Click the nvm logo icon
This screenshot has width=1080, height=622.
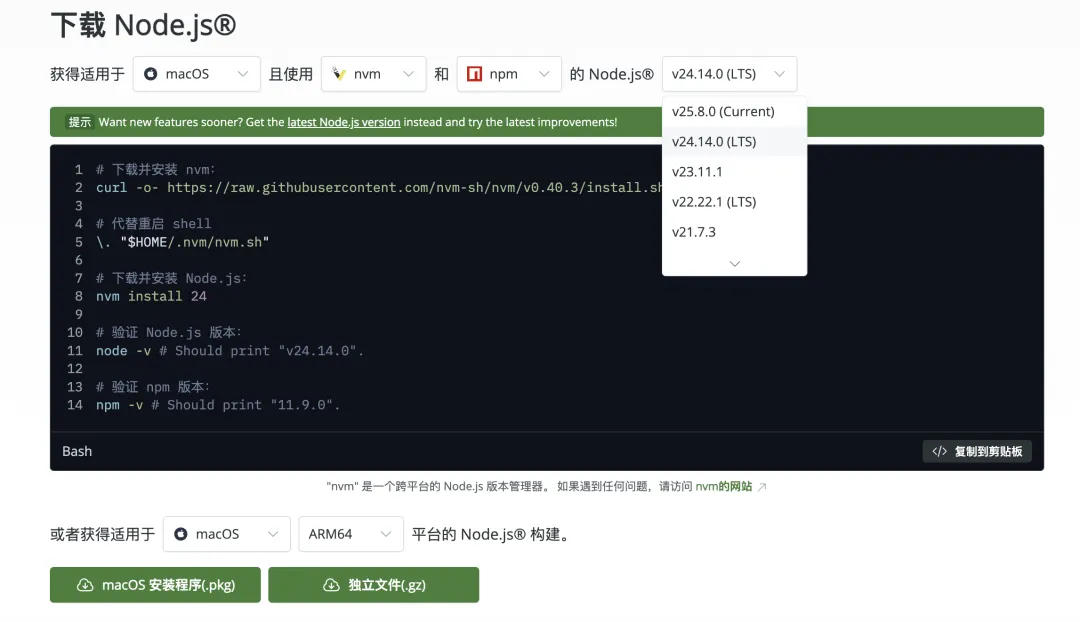pyautogui.click(x=339, y=74)
